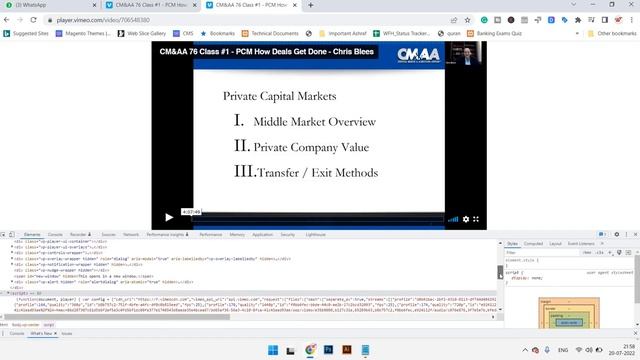Open Illustrator from the taskbar
The height and width of the screenshot is (360, 640).
point(347,350)
